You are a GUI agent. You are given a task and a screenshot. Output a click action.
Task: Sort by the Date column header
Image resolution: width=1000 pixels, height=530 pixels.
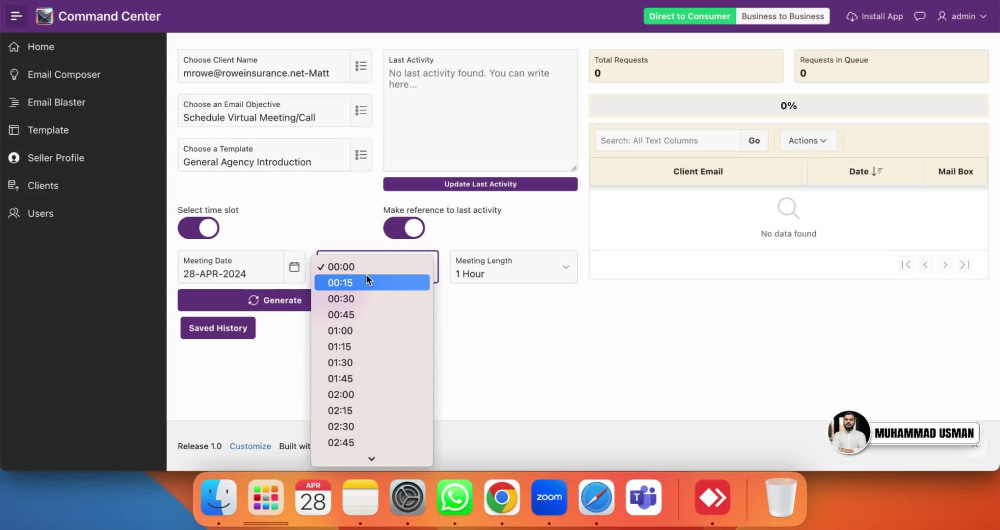(865, 172)
